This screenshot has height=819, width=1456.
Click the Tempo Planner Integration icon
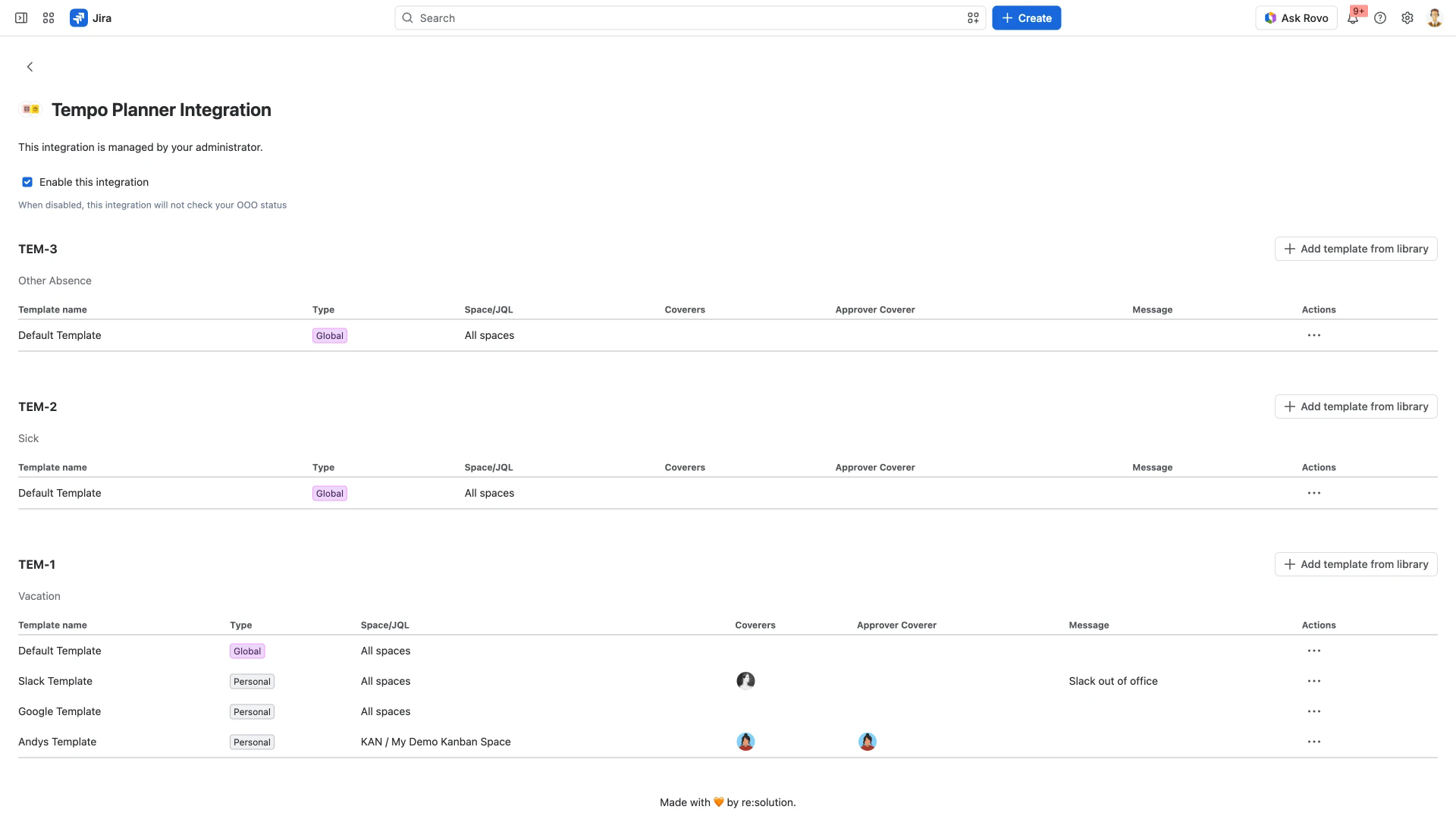30,109
